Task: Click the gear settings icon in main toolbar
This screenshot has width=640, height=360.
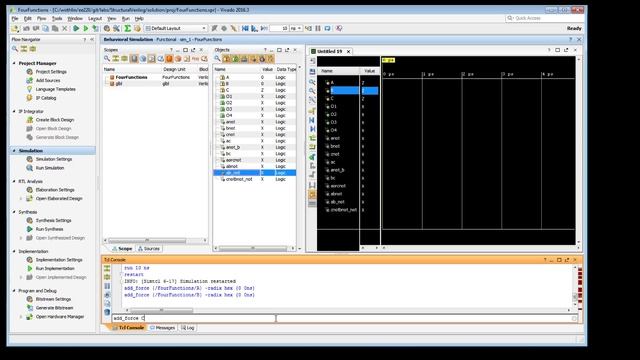Action: click(107, 29)
